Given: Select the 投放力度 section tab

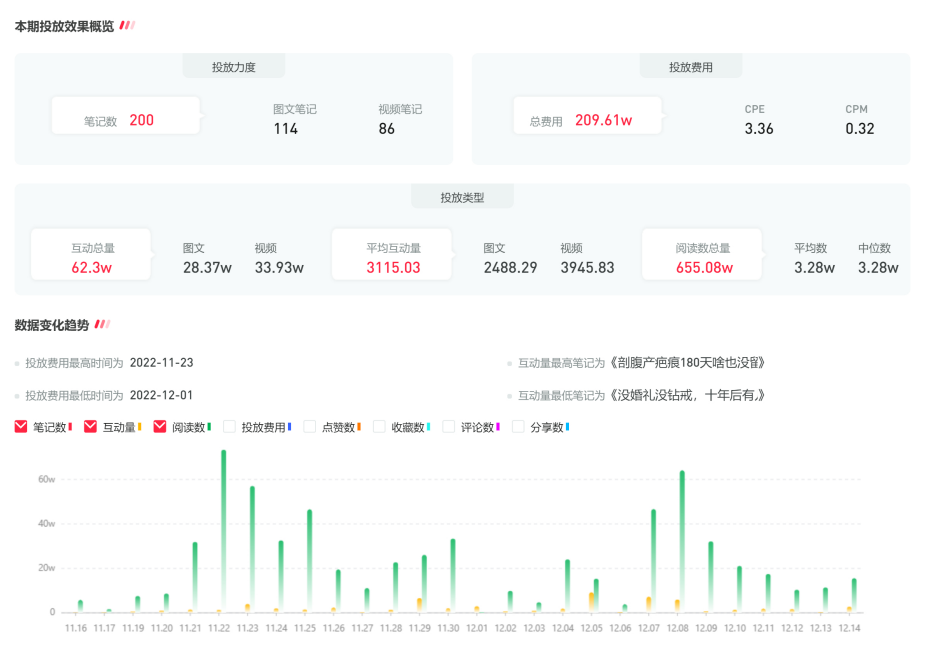Looking at the screenshot, I should pos(233,67).
